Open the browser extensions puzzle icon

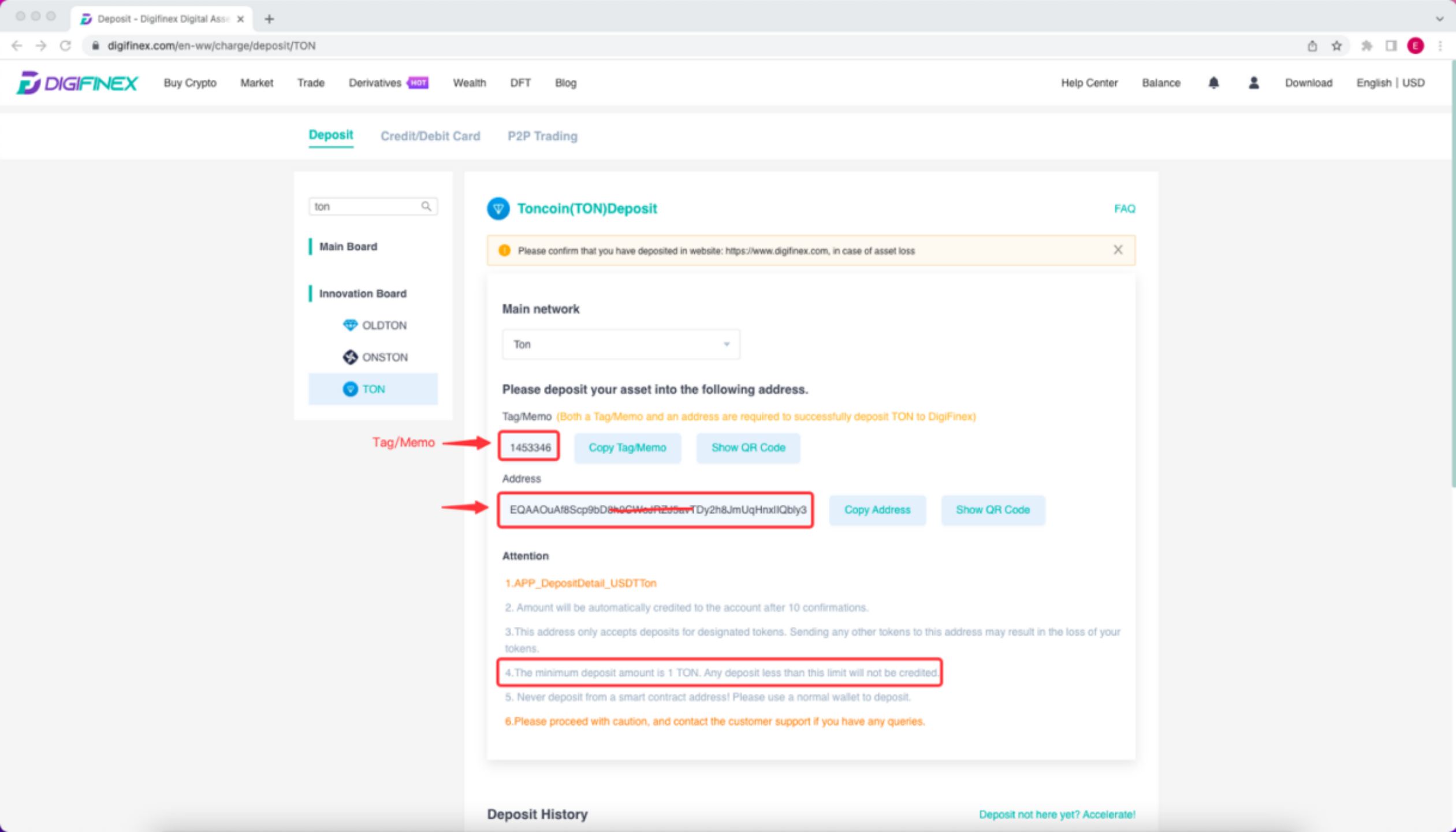click(1366, 46)
